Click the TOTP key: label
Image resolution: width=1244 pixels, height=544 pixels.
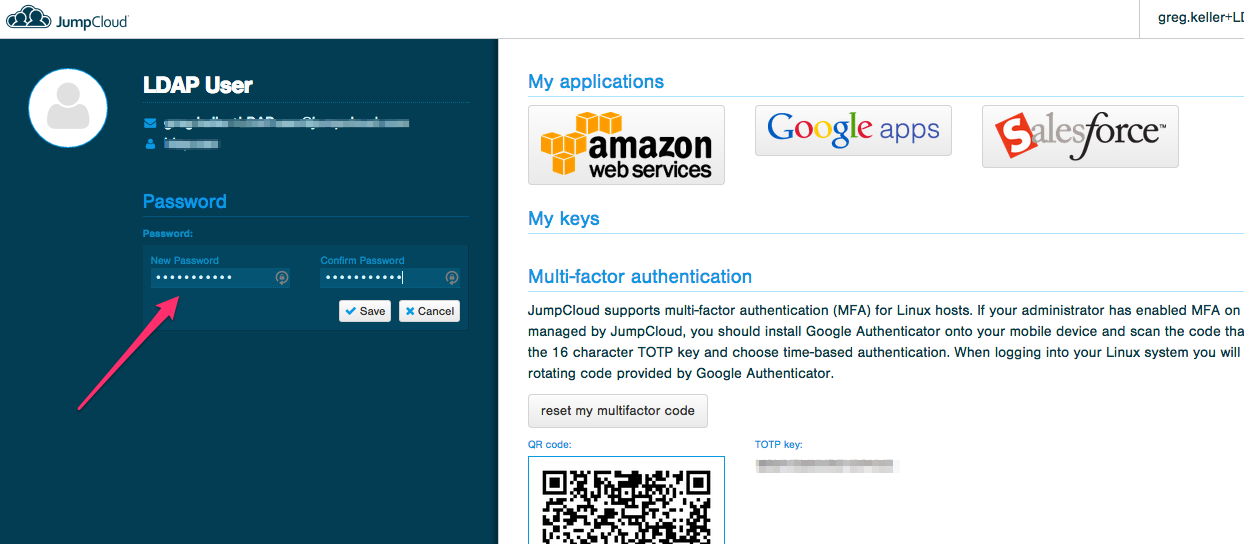point(779,444)
